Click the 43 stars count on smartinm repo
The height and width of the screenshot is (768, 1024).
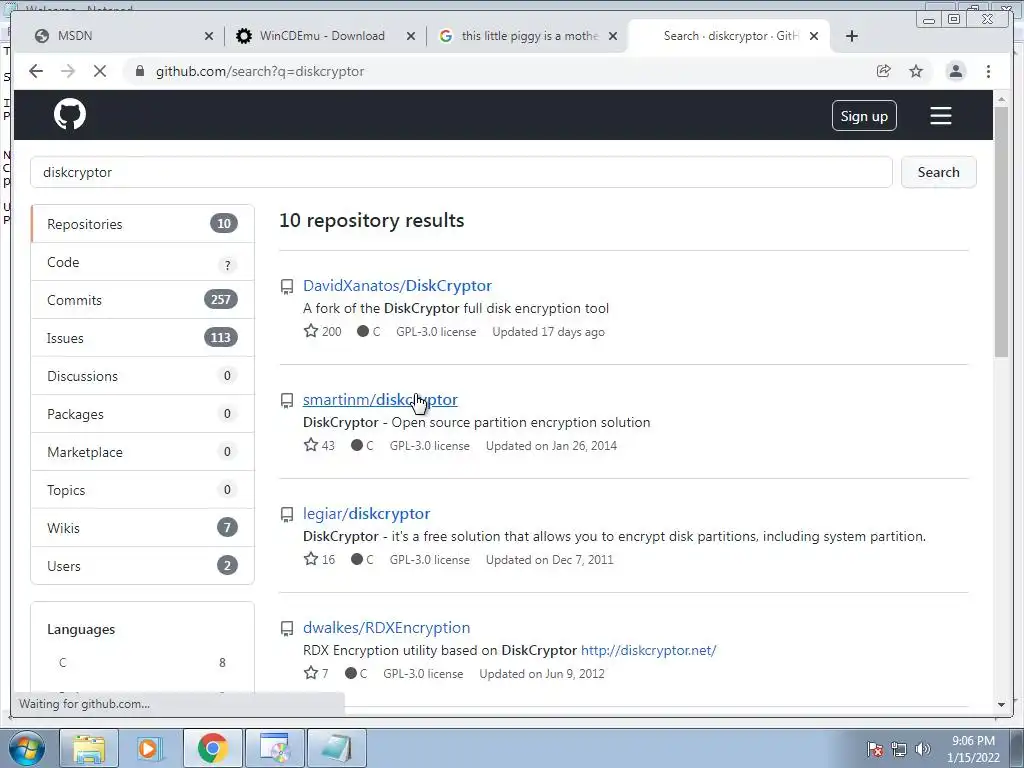click(x=319, y=445)
